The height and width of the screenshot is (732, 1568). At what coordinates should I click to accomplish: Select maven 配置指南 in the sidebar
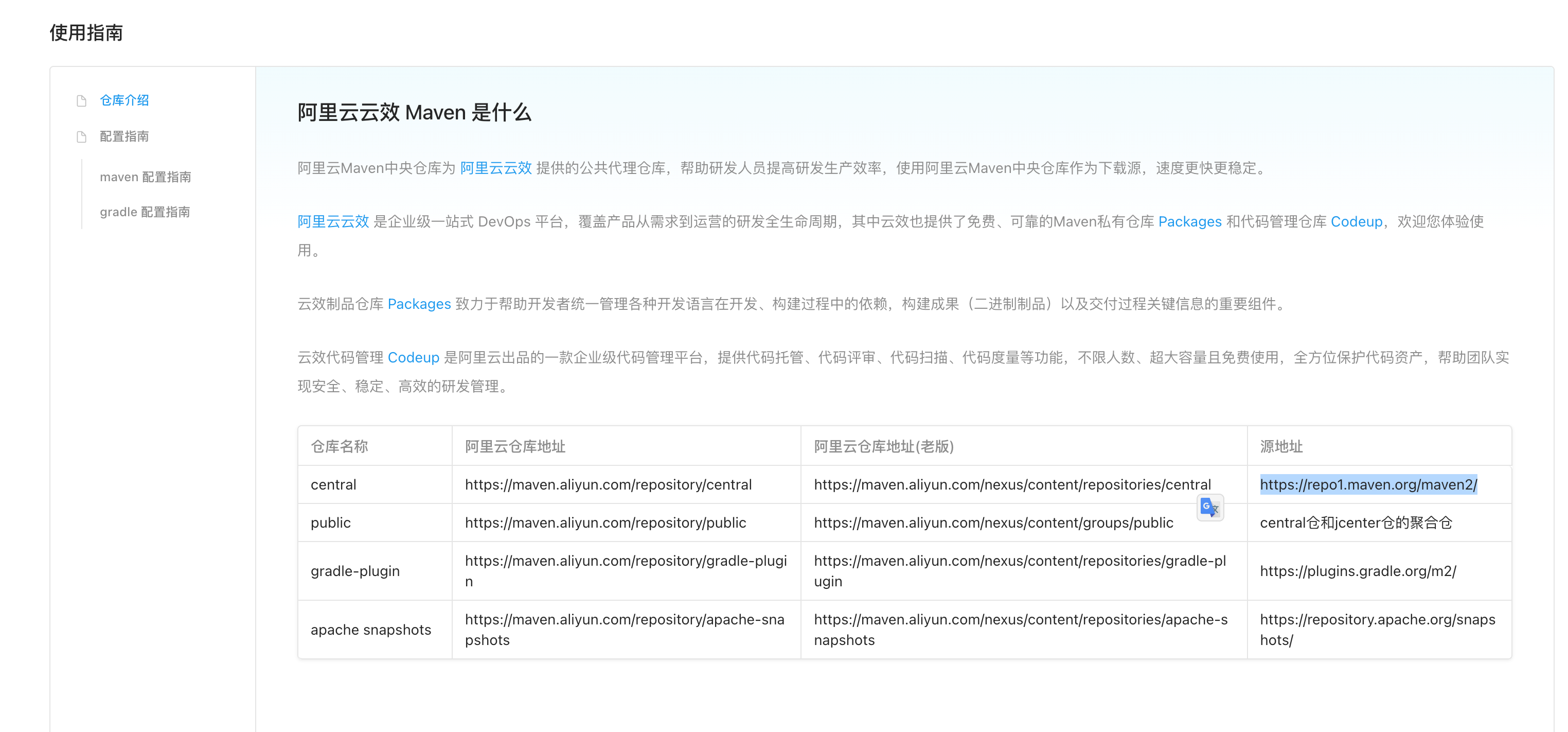click(146, 177)
